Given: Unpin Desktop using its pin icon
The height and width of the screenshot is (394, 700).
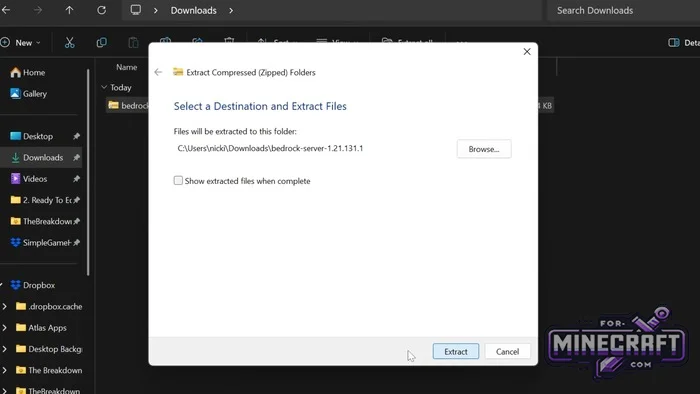Looking at the screenshot, I should point(76,136).
